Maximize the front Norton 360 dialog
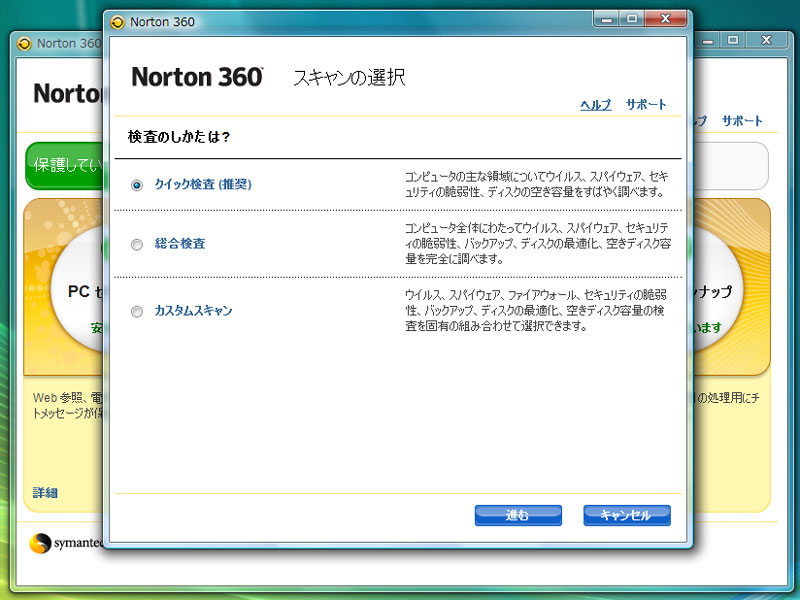 click(632, 19)
